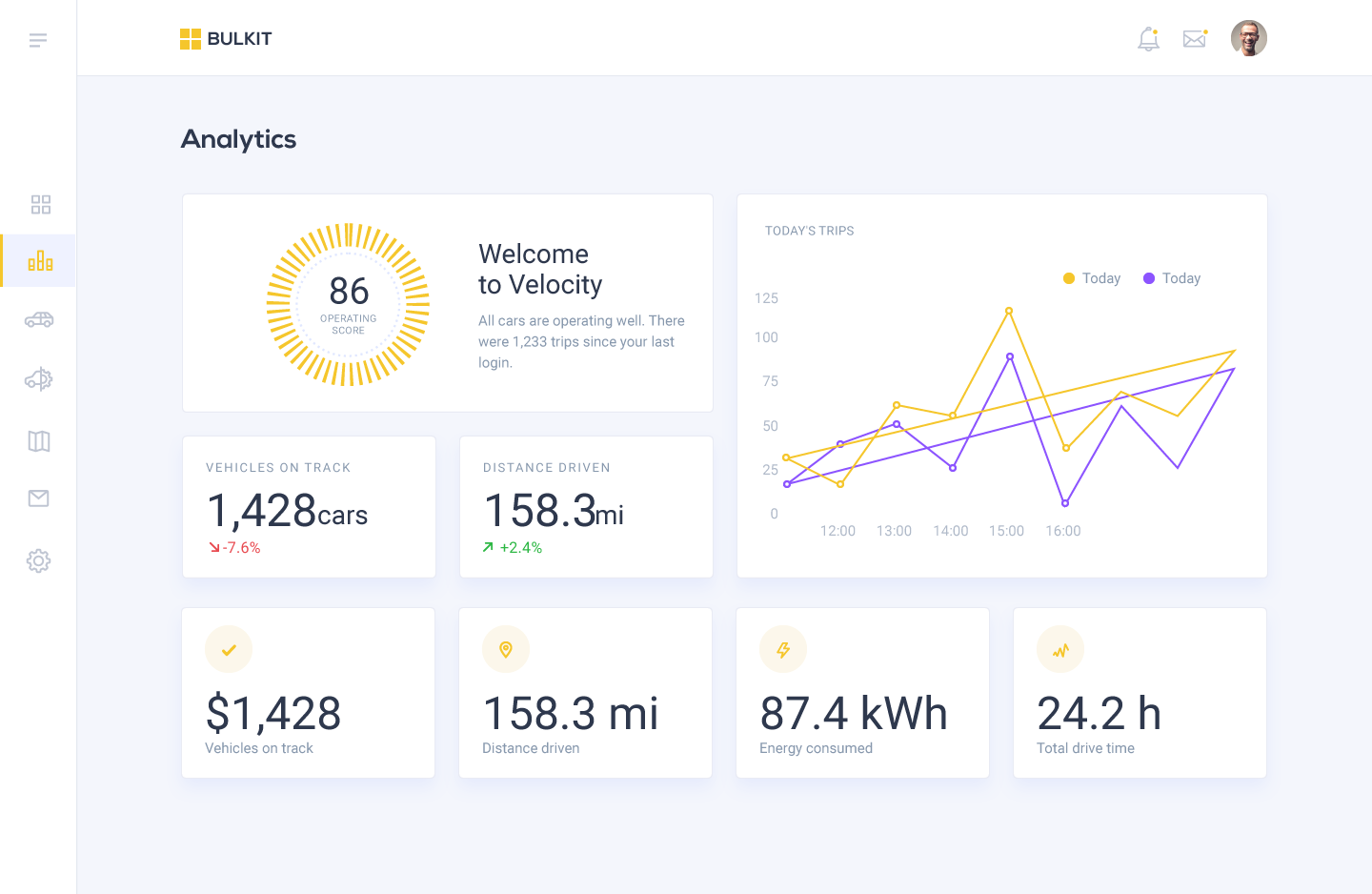The width and height of the screenshot is (1372, 894).
Task: Click the Bulkit logo
Action: pyautogui.click(x=227, y=39)
